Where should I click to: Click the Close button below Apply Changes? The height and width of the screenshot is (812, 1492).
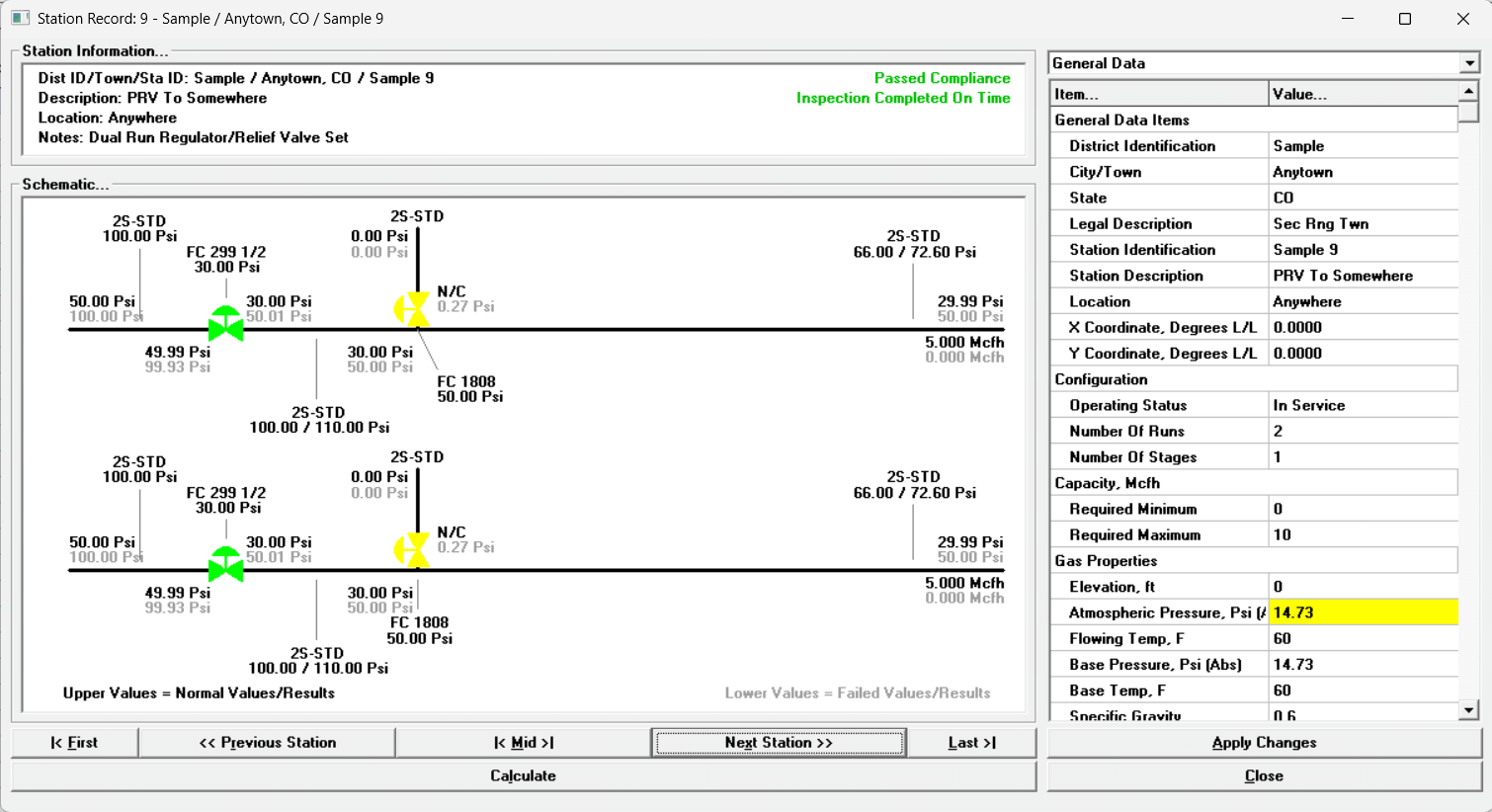coord(1265,776)
